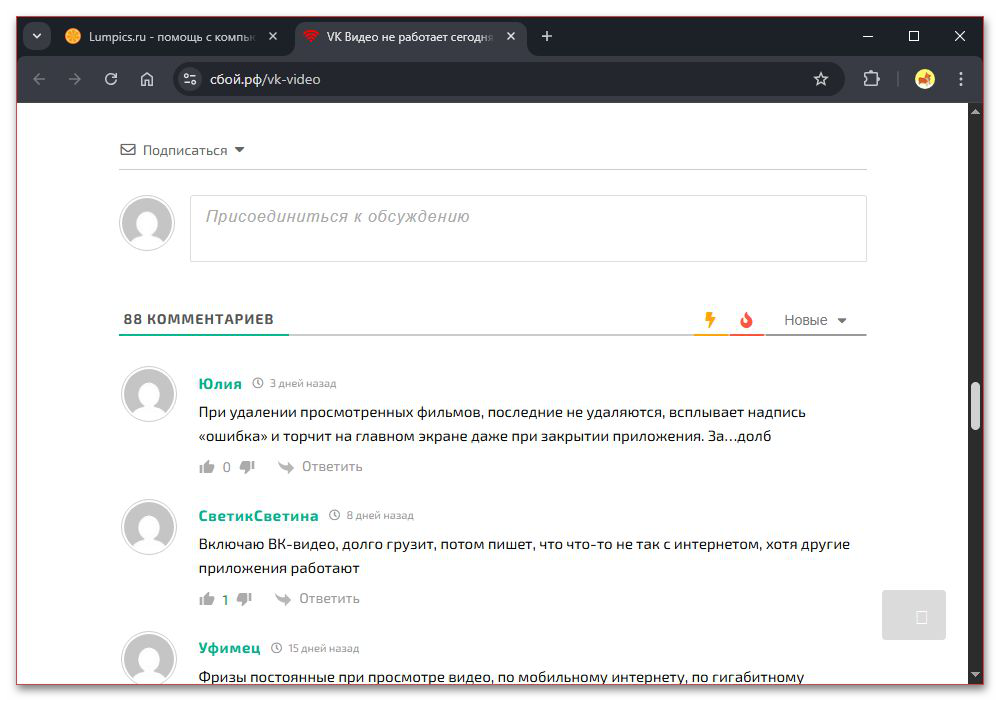Screen dimensions: 1000x701
Task: Click Уфимец's comment text about фризы
Action: click(x=501, y=677)
